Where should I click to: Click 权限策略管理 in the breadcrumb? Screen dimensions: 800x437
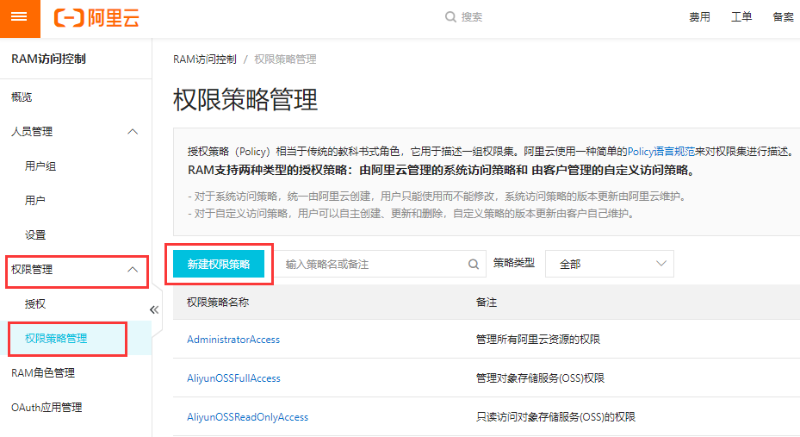[x=285, y=60]
